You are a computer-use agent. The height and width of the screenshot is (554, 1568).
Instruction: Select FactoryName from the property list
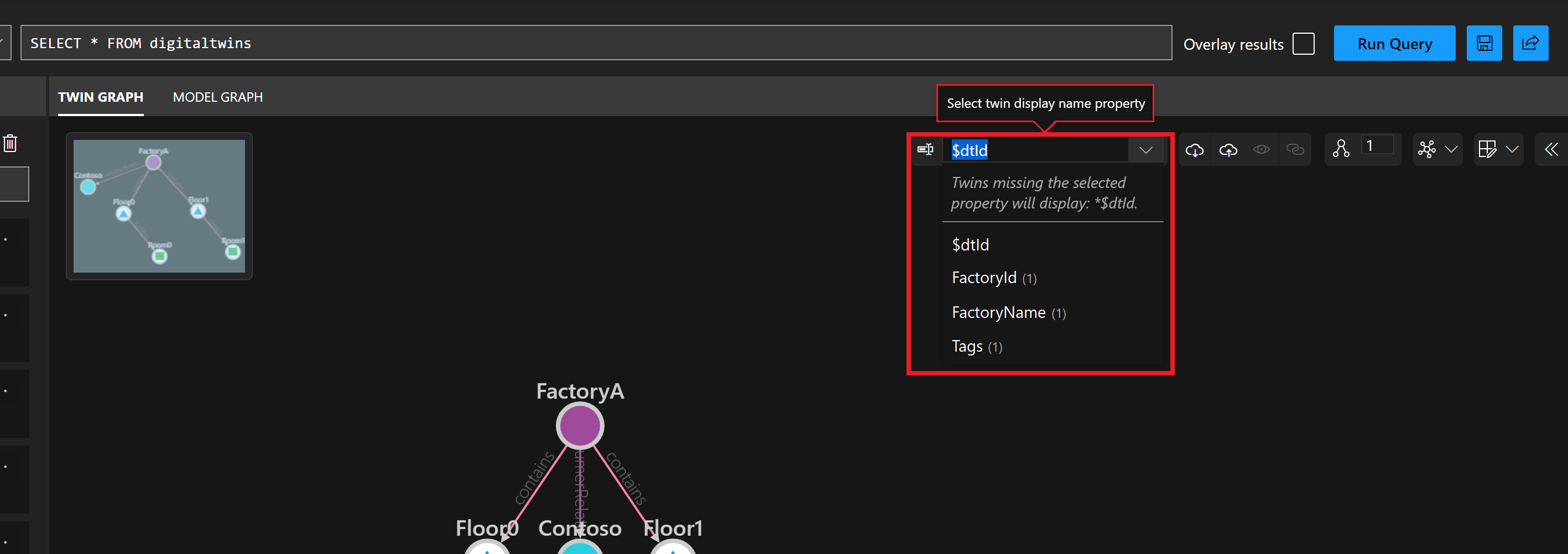[998, 312]
